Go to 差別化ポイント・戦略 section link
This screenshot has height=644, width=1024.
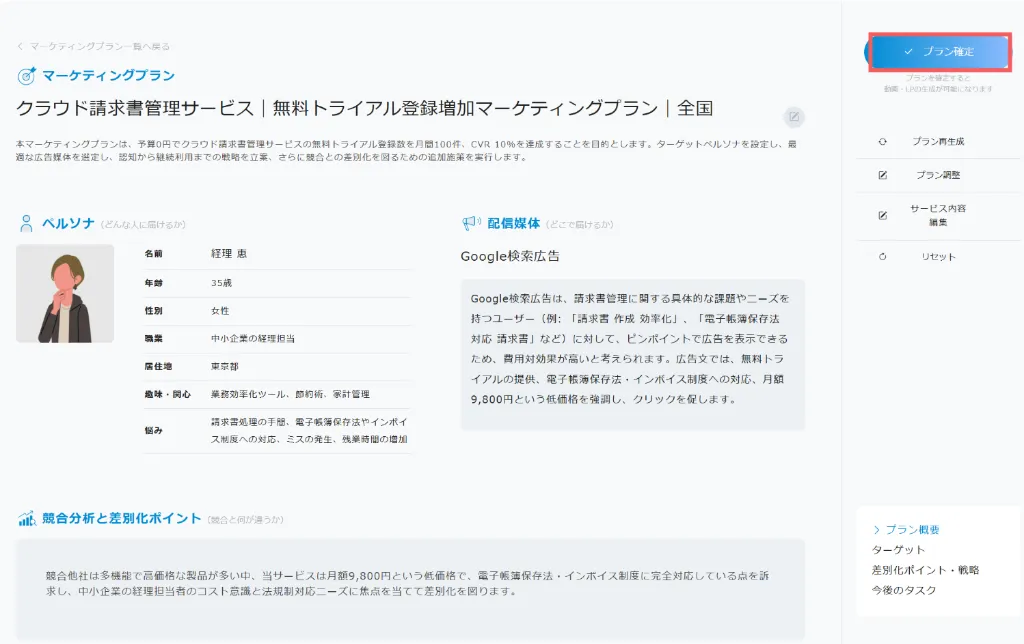pos(925,570)
